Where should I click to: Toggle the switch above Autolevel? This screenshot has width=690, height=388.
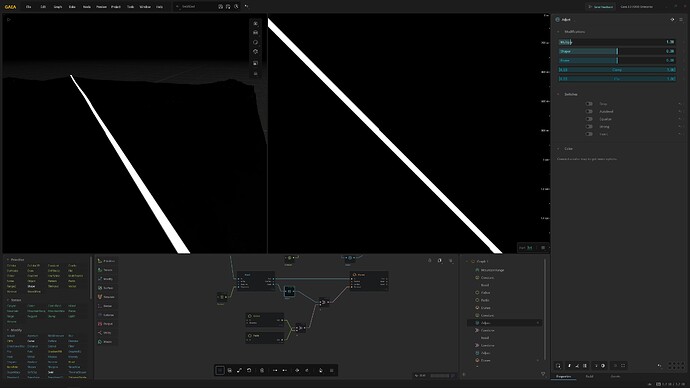click(x=589, y=104)
